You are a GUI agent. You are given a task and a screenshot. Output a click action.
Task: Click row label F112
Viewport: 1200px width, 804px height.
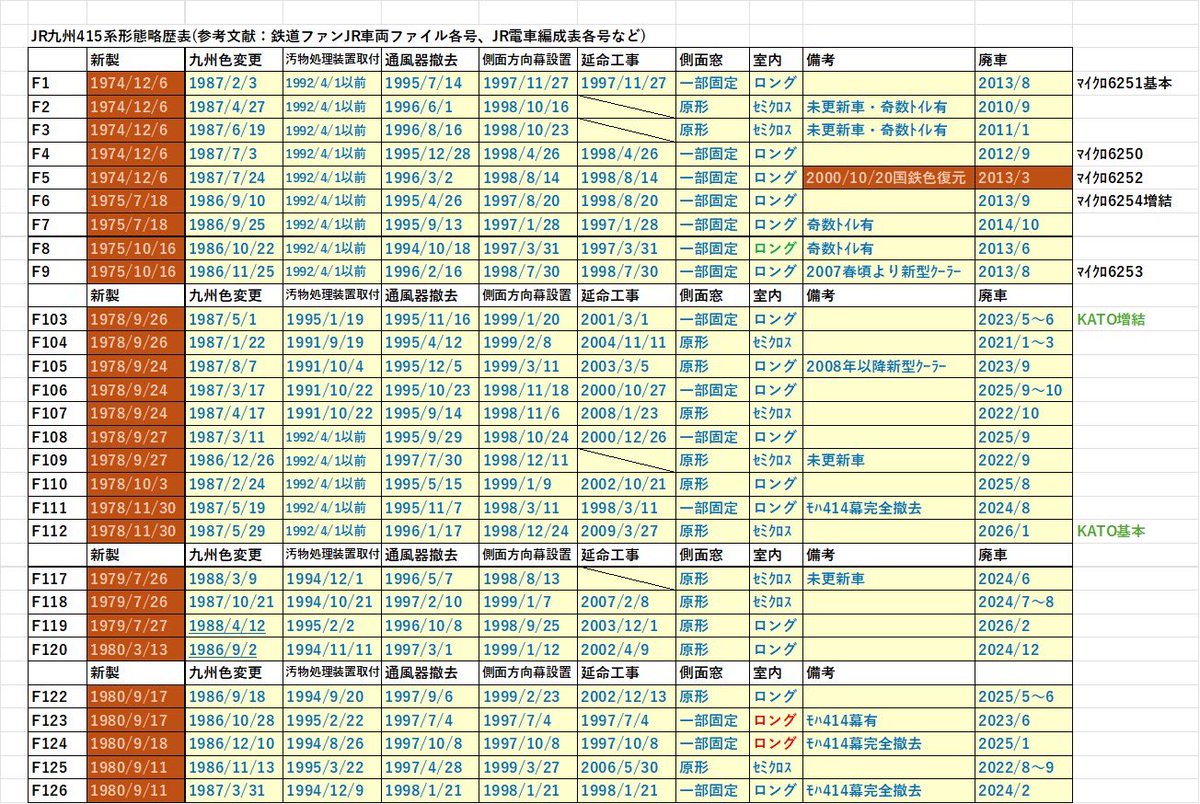57,532
